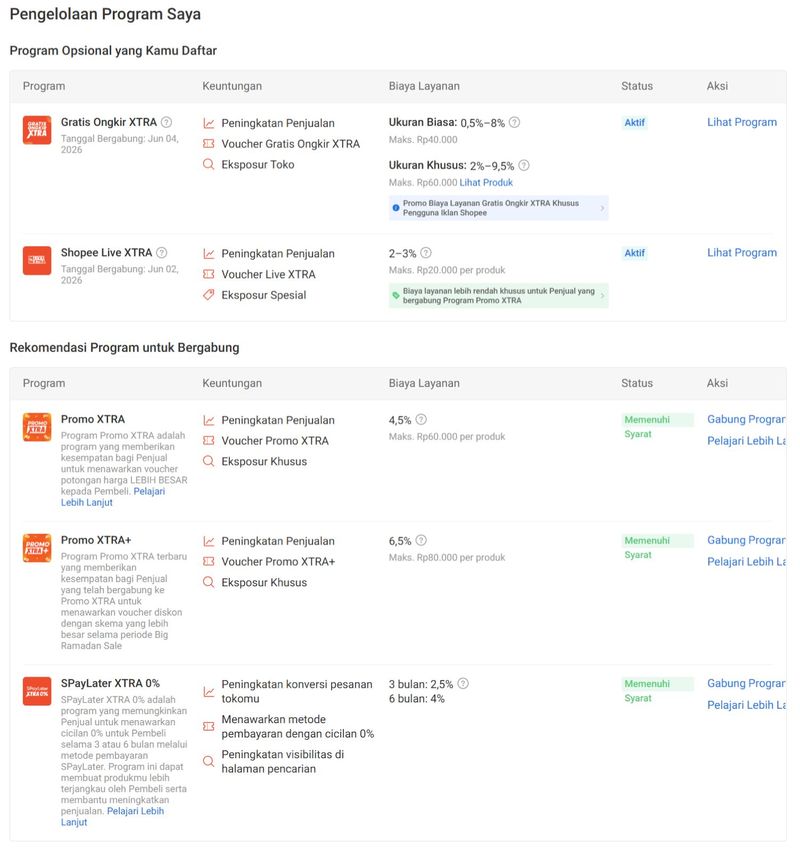Click 'Tanggal Bergabung: Jun 04, 2026' text
Screen dimensions: 800x852
point(120,144)
